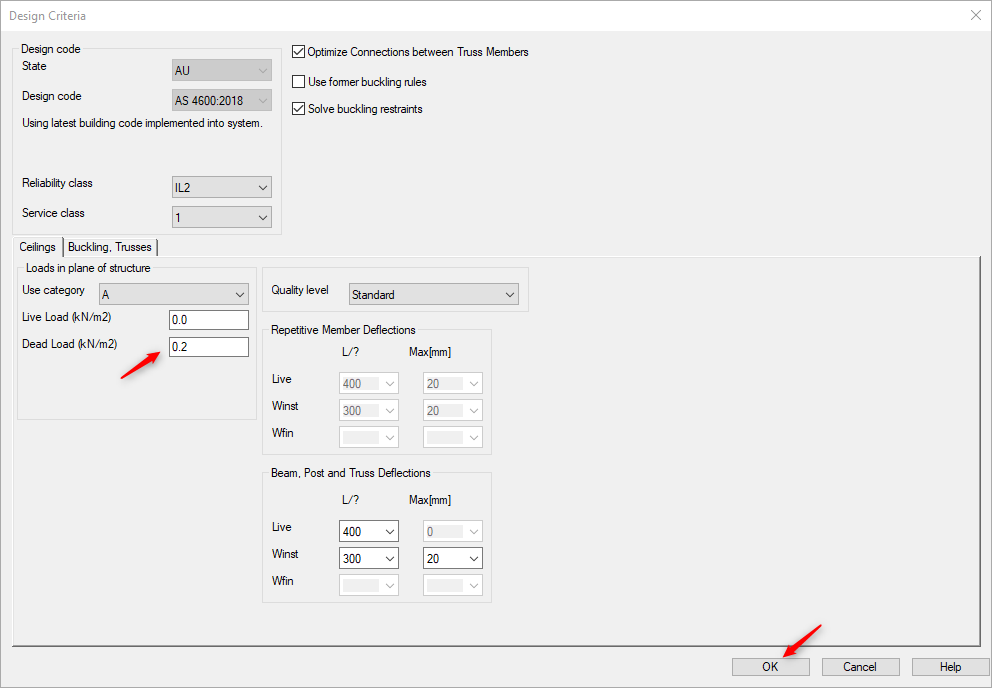Expand the Service class dropdown
The height and width of the screenshot is (688, 992).
[x=221, y=217]
